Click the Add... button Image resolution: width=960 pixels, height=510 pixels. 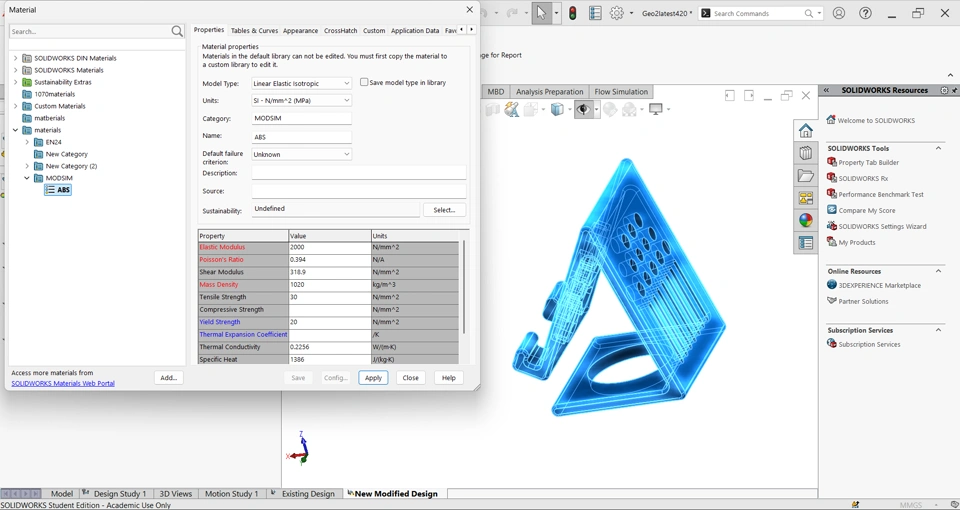click(x=168, y=378)
